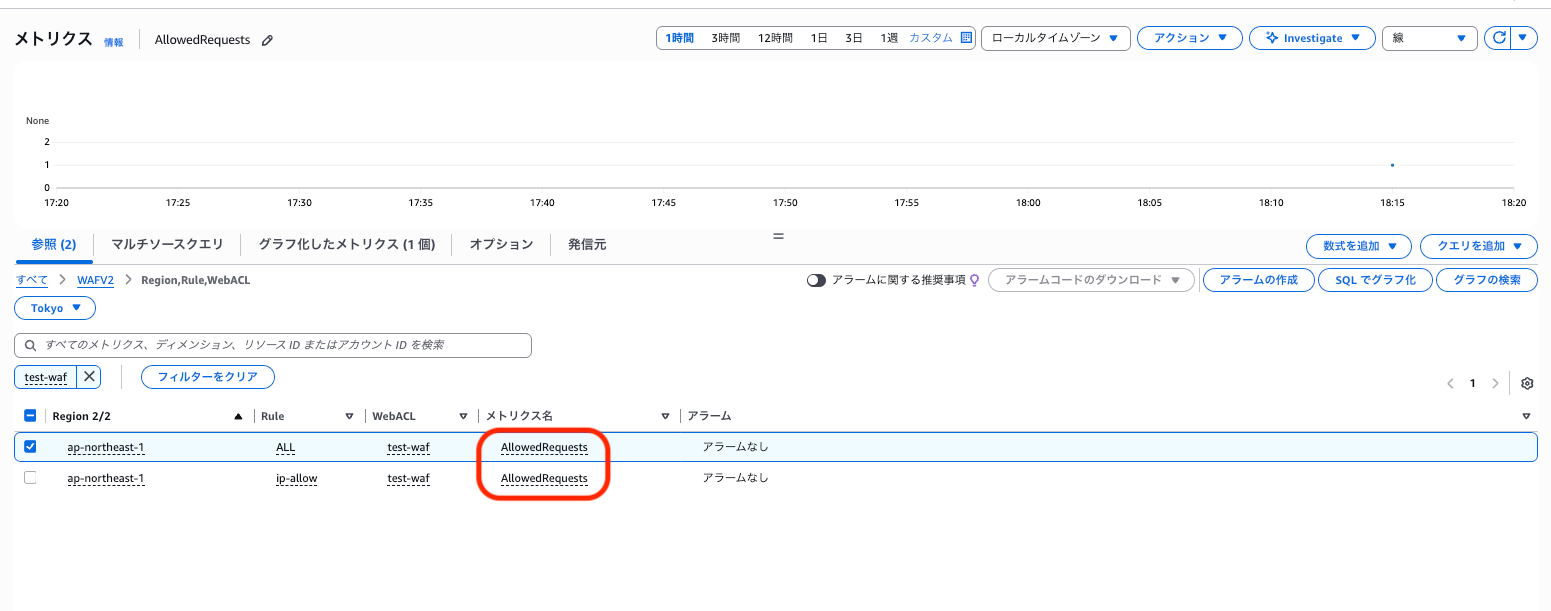Open the custom time range calendar icon
Viewport: 1551px width, 611px height.
point(966,38)
